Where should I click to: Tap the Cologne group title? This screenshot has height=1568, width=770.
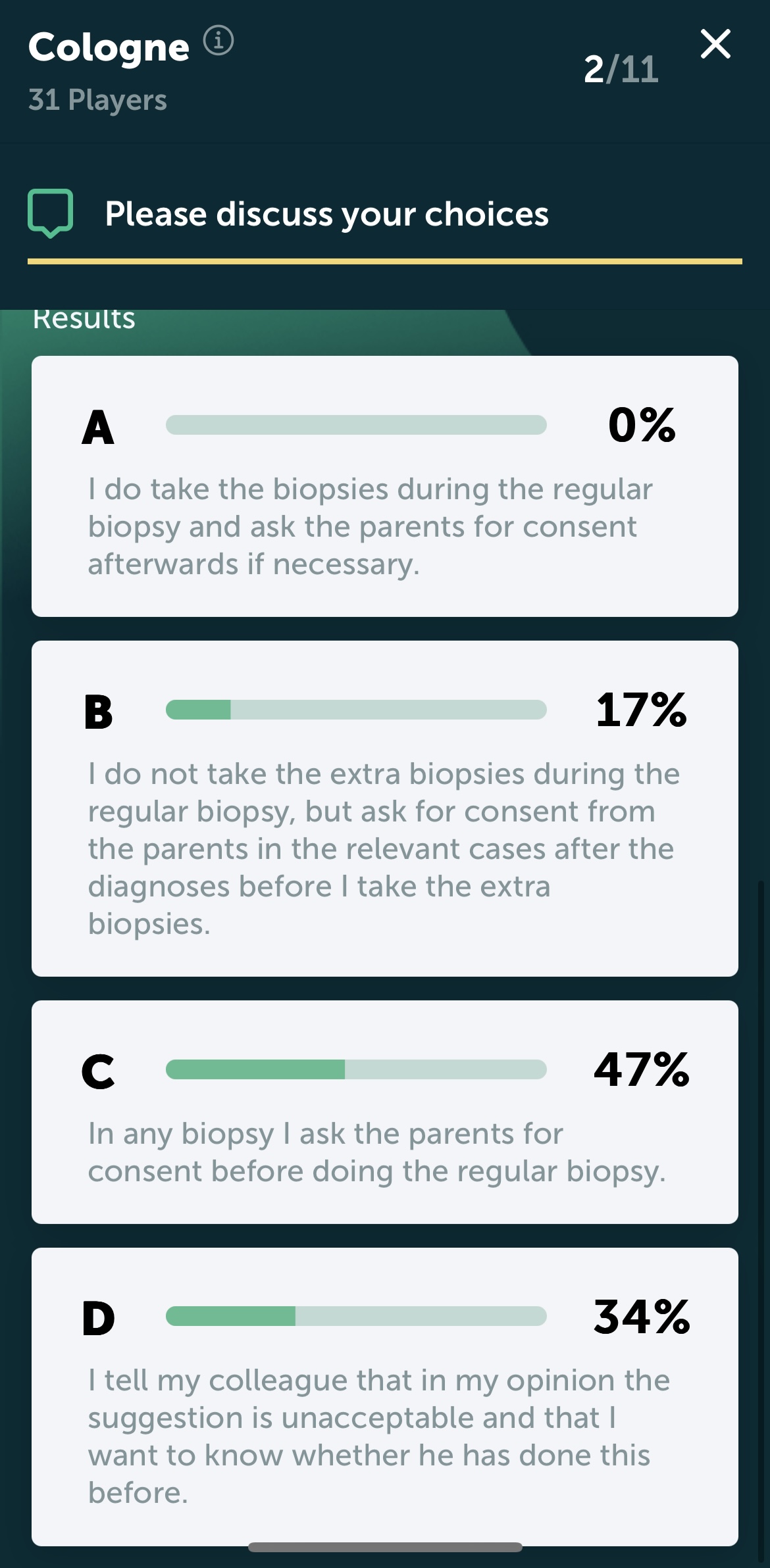coord(109,48)
